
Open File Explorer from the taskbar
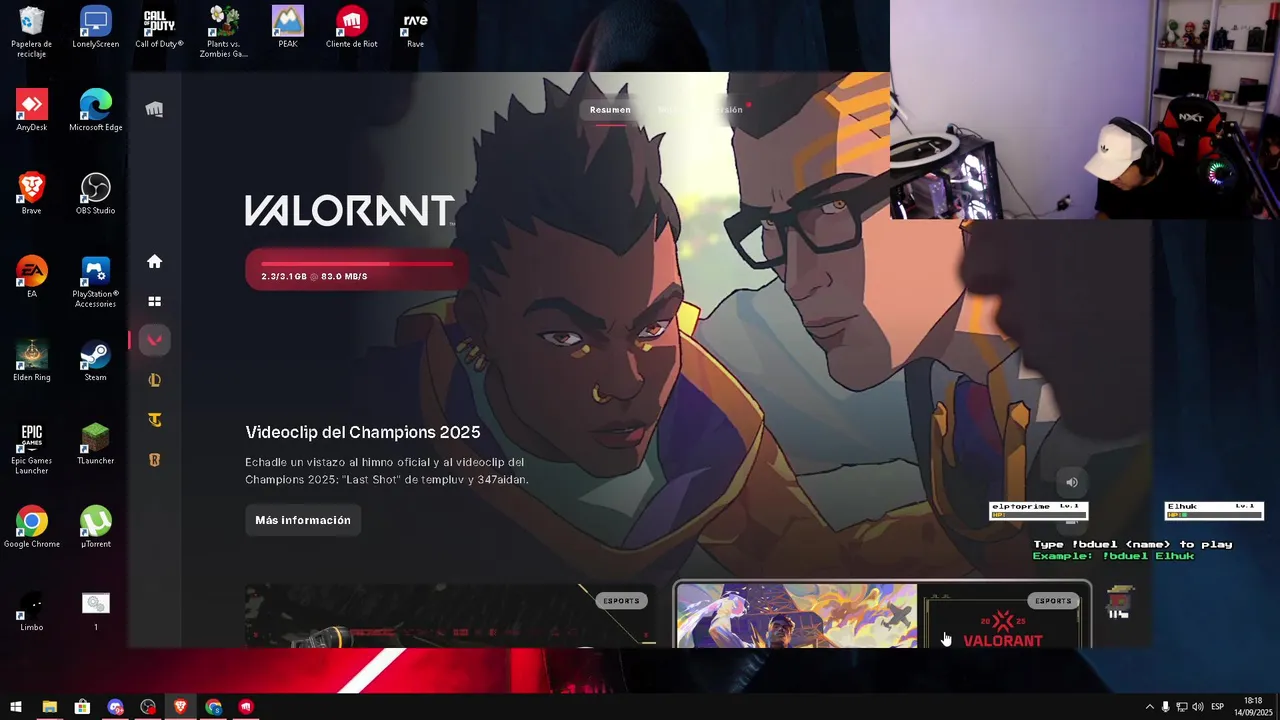pyautogui.click(x=49, y=707)
